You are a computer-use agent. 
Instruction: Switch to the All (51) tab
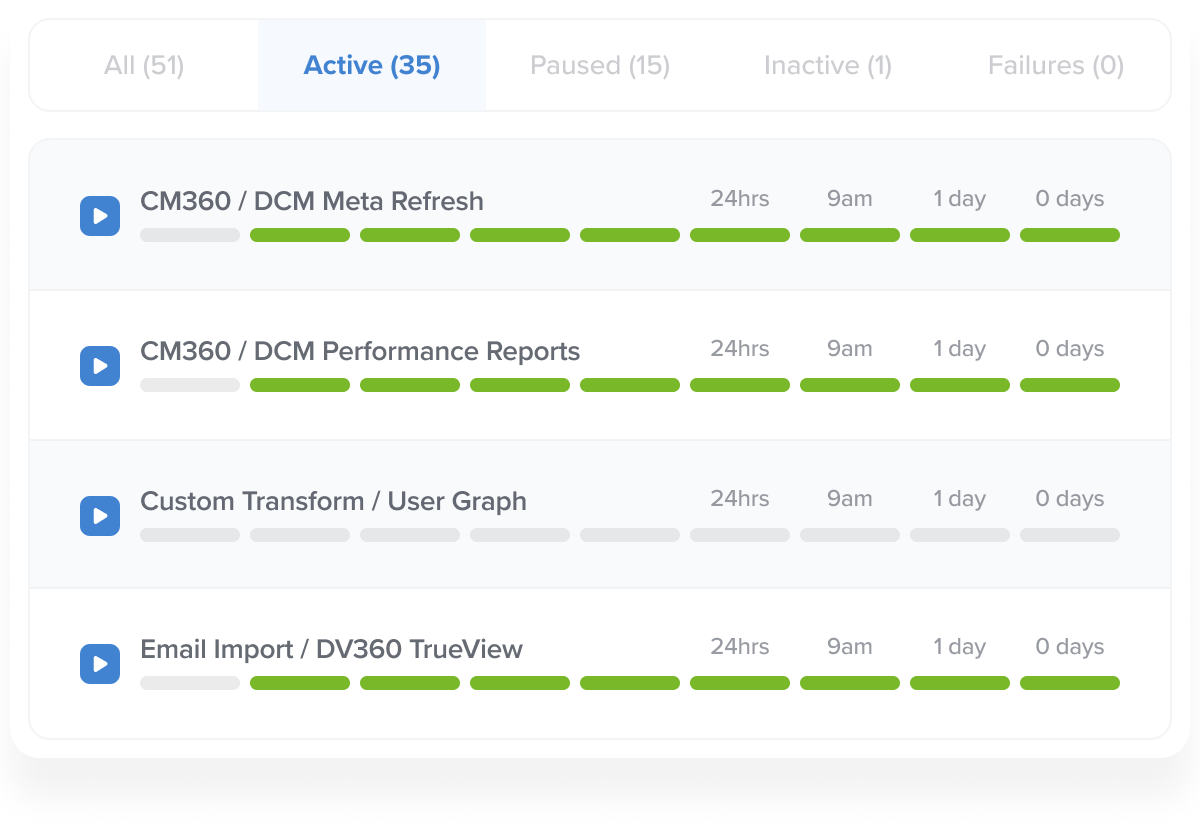coord(144,66)
